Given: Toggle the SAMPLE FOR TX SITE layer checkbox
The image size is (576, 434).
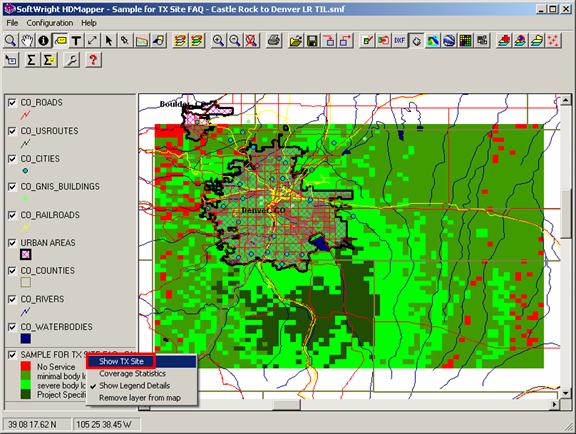Looking at the screenshot, I should 12,355.
